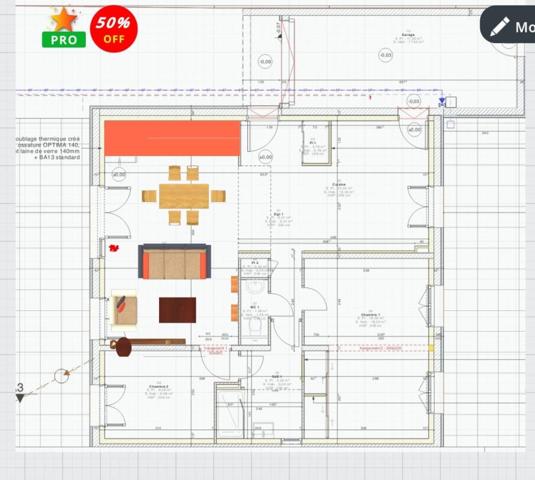Select the dark brown coffee table
Image resolution: width=535 pixels, height=480 pixels.
pyautogui.click(x=177, y=310)
